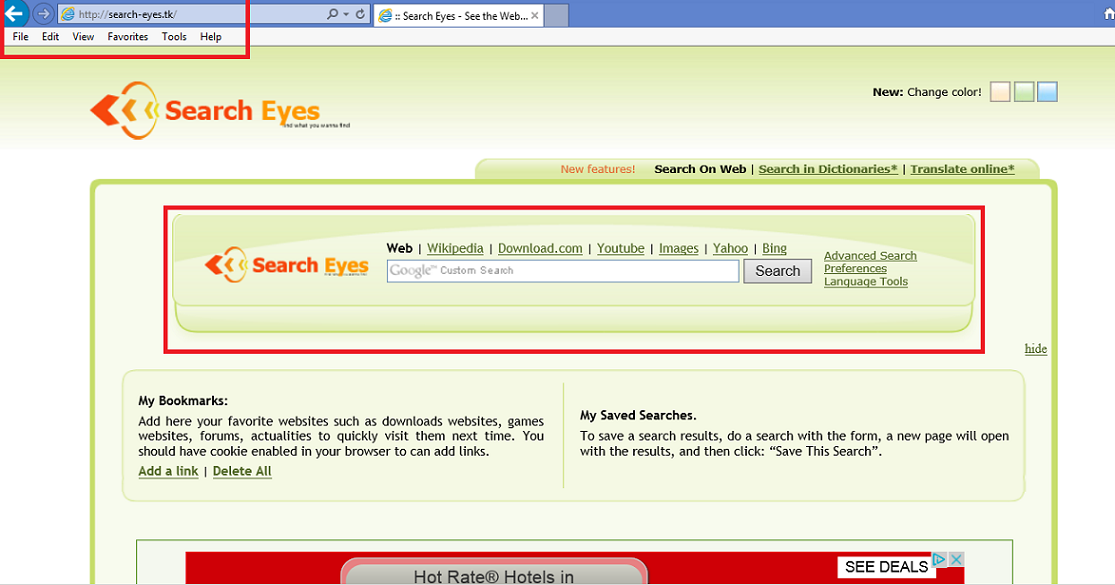Select the Search Eyes browser tab
1115x585 pixels.
tap(459, 16)
